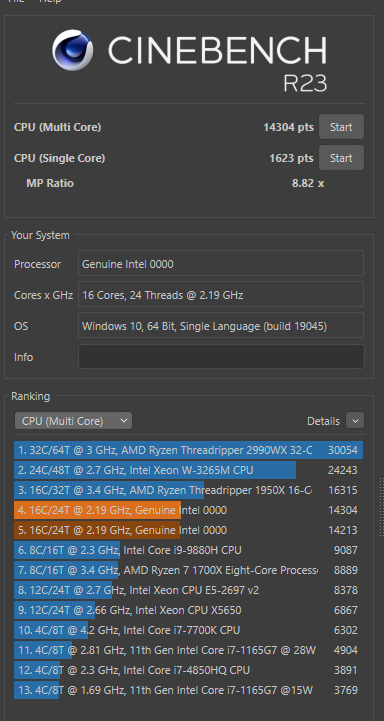Click the OS value Windows 10 field

[221, 326]
